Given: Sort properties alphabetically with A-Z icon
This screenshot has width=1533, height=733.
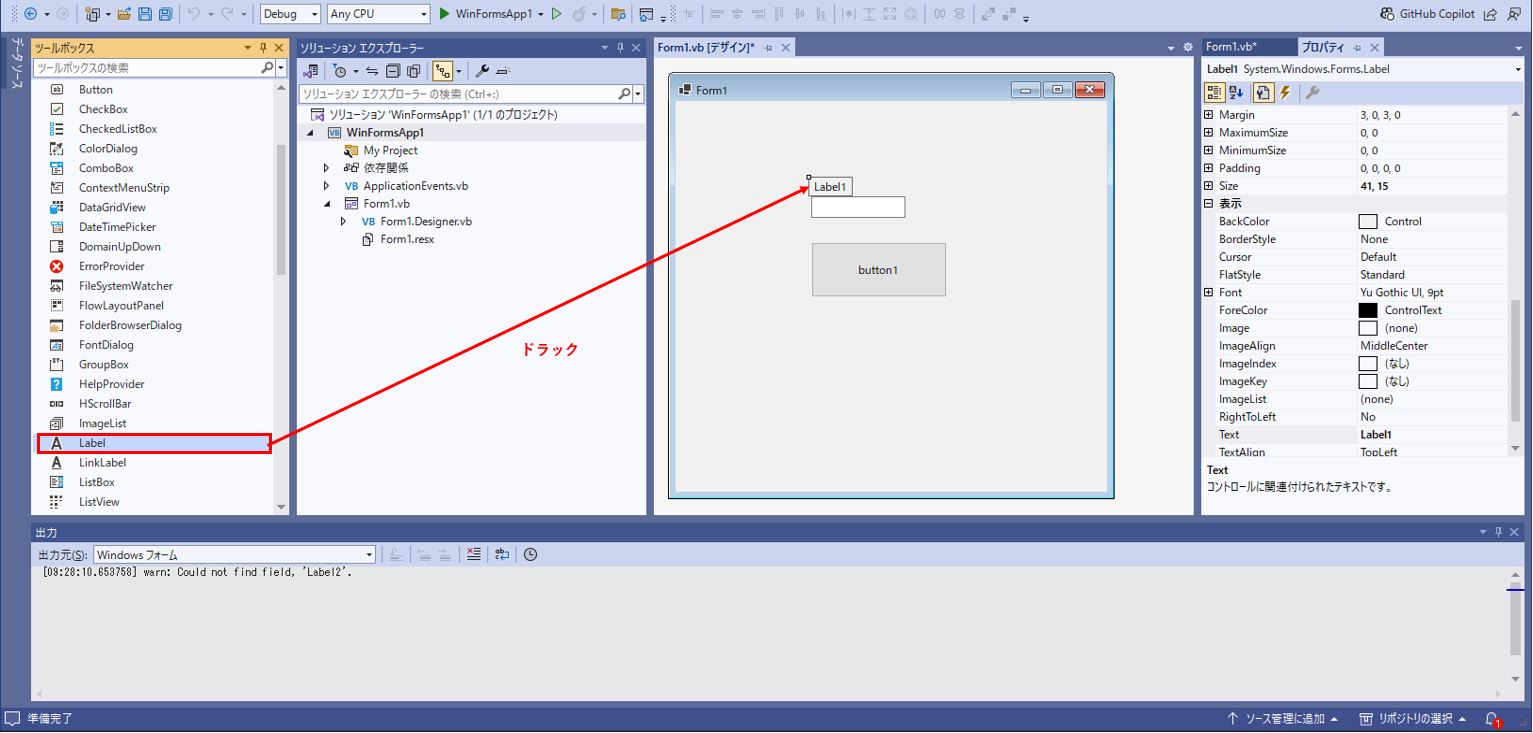Looking at the screenshot, I should 1237,93.
